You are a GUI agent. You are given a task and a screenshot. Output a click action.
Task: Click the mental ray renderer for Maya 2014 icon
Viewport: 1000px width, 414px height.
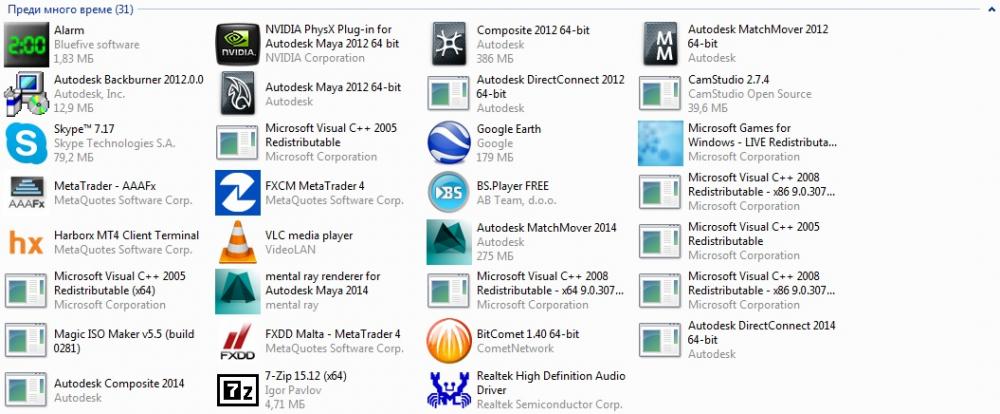tap(238, 292)
